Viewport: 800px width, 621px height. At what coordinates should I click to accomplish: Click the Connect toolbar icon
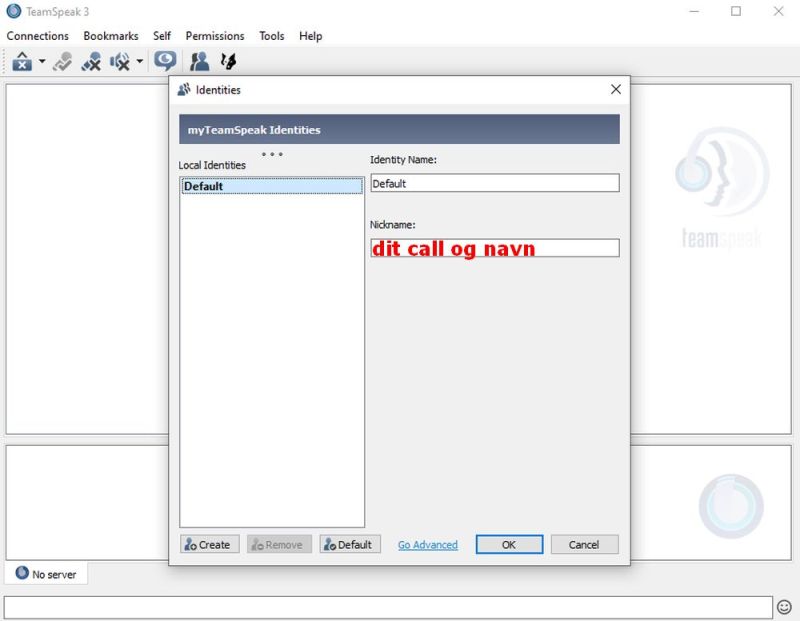(22, 62)
